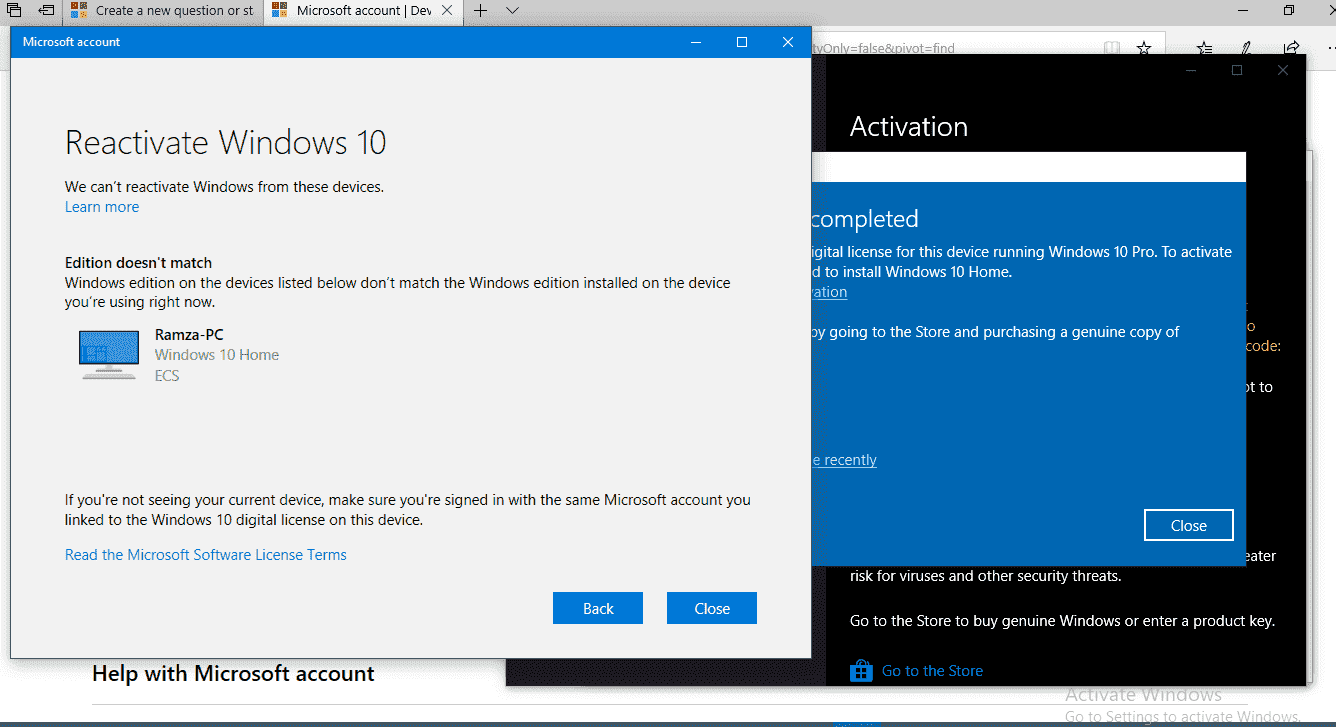Click the 'Activation' heading in Settings window
Image resolution: width=1336 pixels, height=727 pixels.
tap(909, 127)
